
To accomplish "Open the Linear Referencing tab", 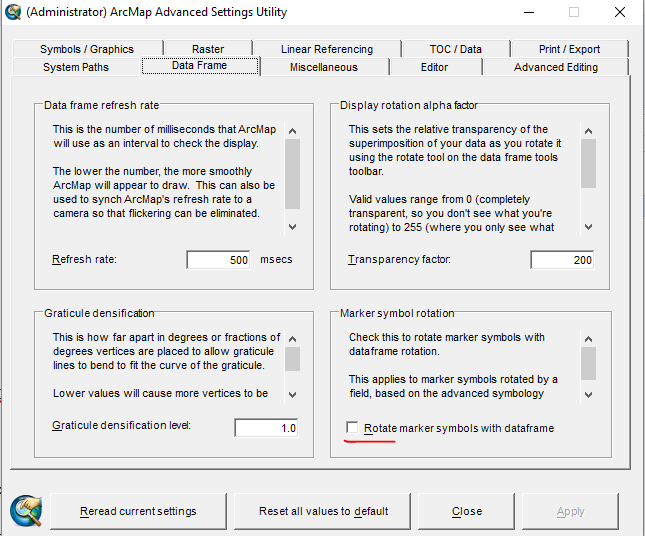I will click(x=326, y=49).
